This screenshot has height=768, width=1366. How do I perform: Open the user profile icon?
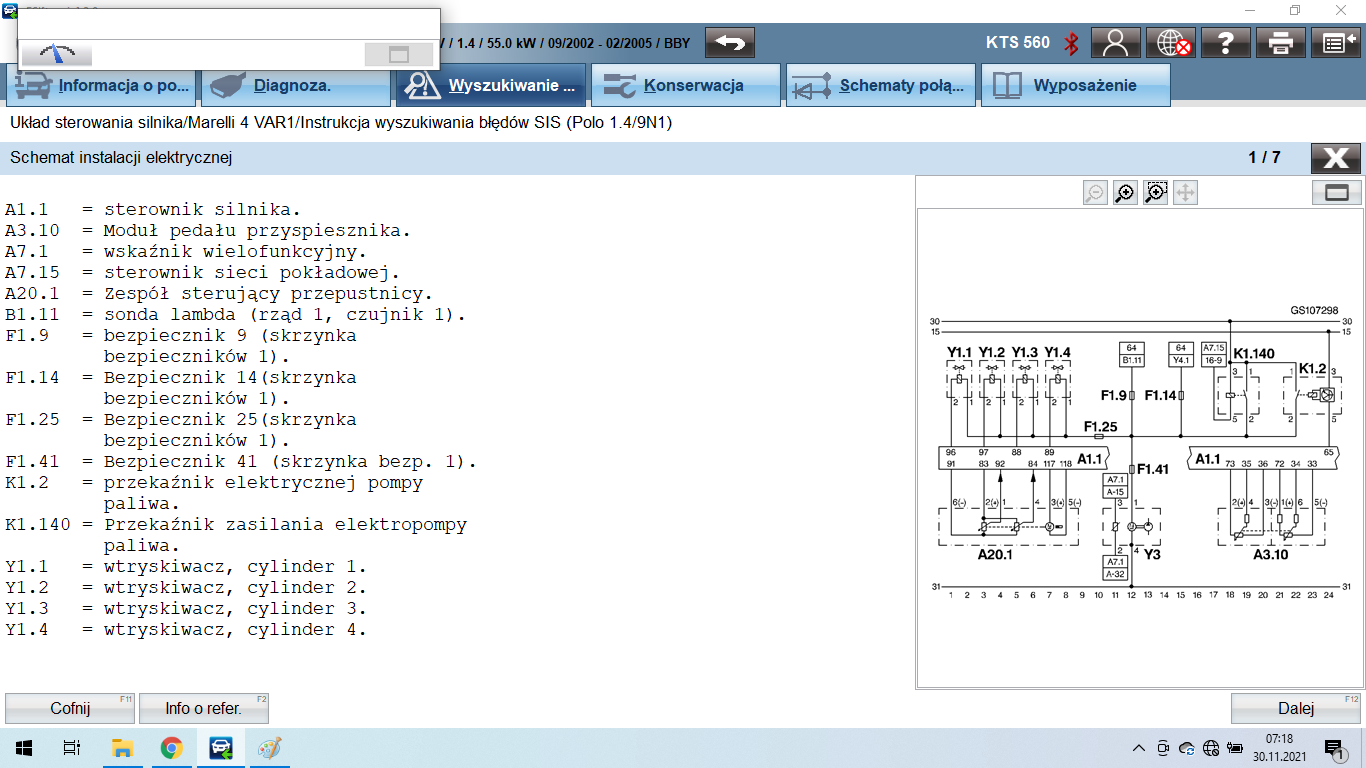point(1116,43)
